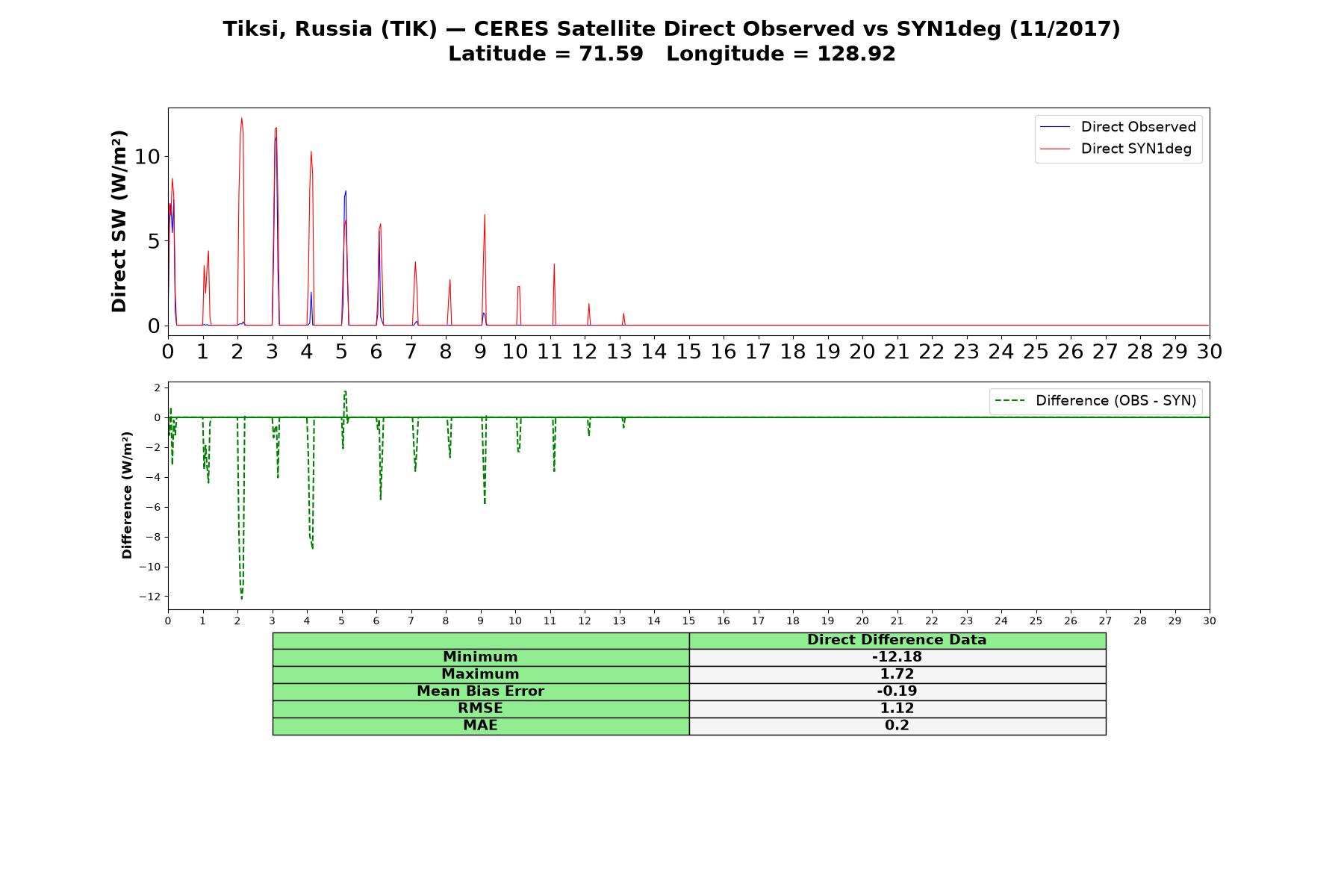Click the Mean Bias Error row label
1344x896 pixels.
480,691
